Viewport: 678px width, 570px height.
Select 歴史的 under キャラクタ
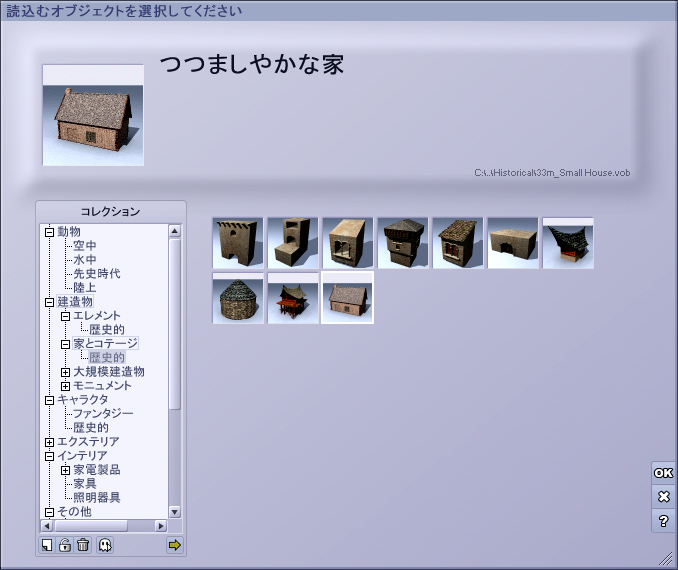pos(91,428)
